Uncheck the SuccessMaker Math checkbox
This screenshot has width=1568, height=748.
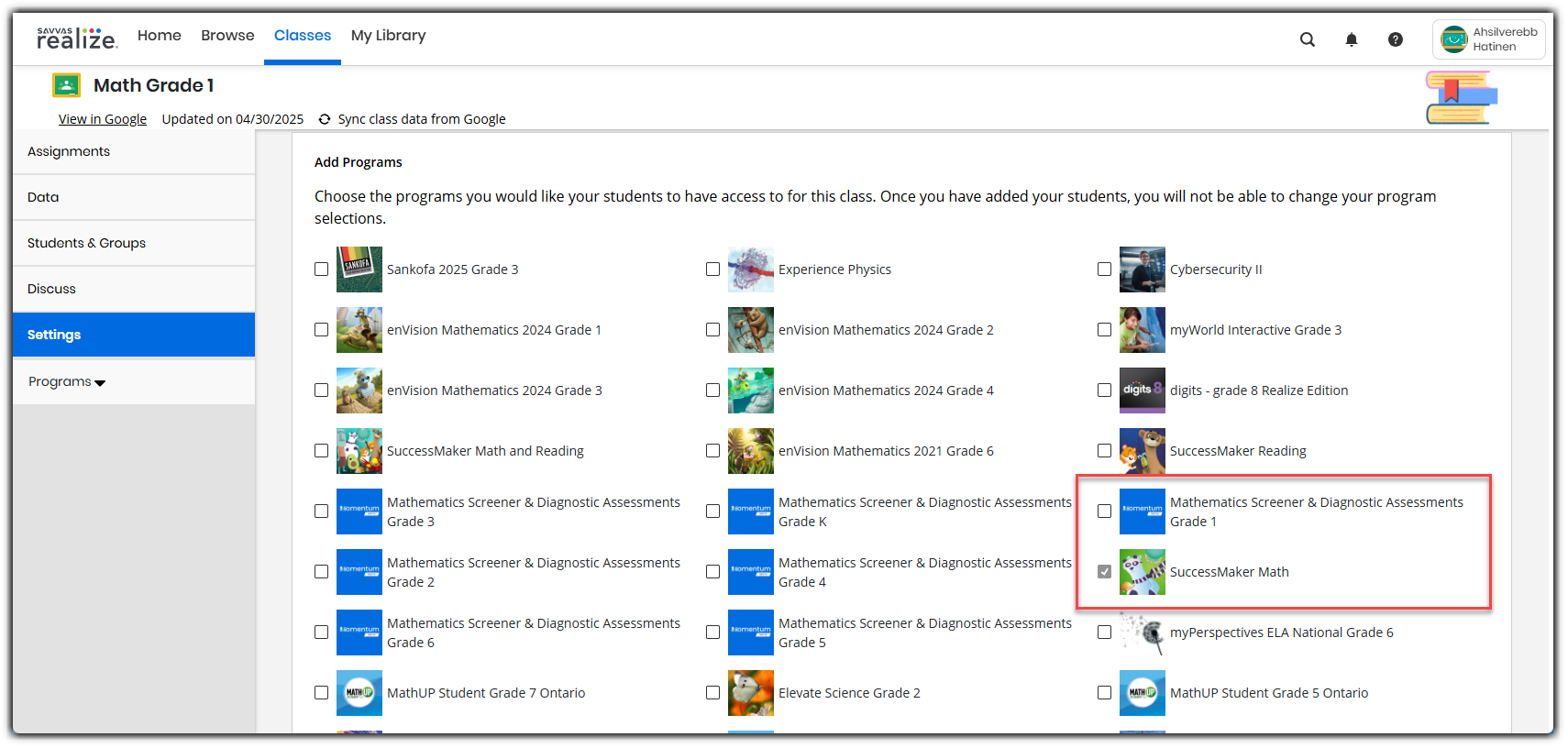point(1104,572)
